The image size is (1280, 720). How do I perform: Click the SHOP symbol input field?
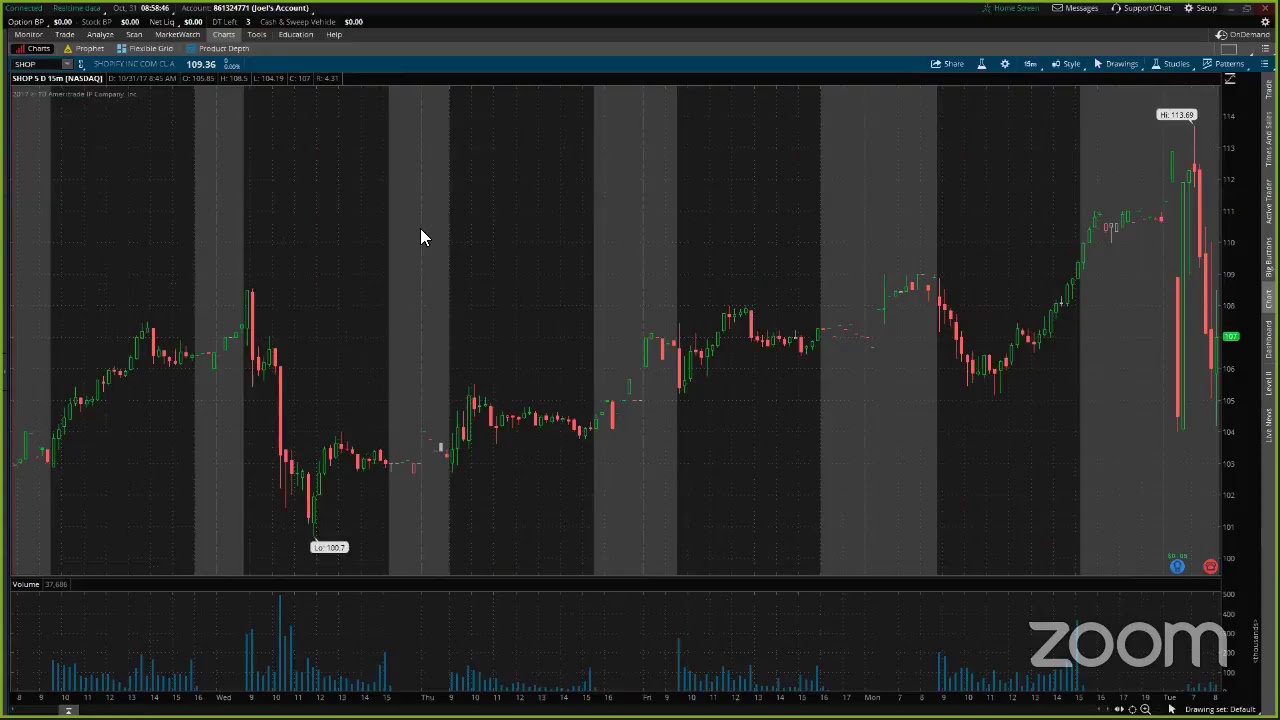(x=37, y=64)
